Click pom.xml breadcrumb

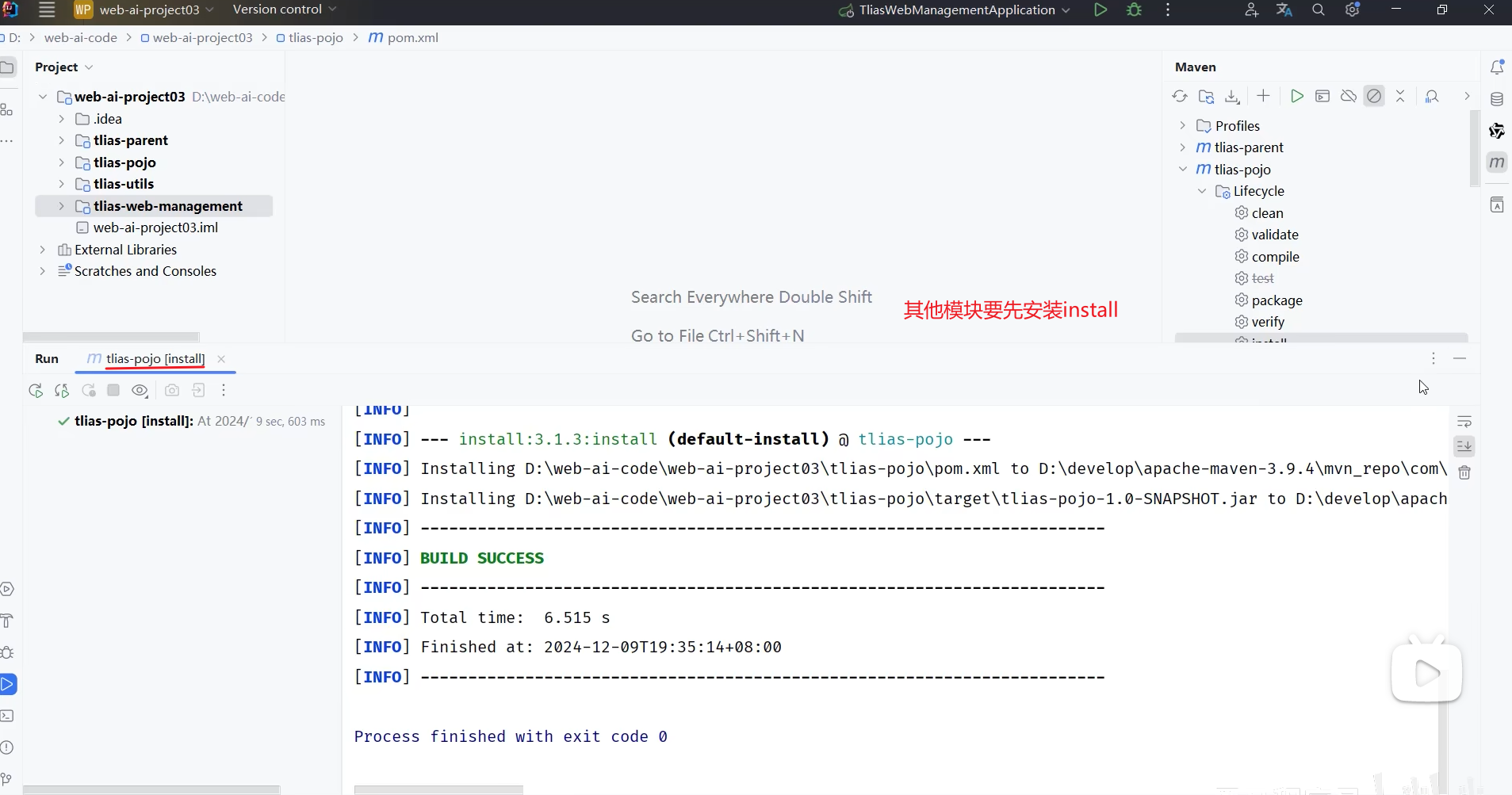[404, 38]
